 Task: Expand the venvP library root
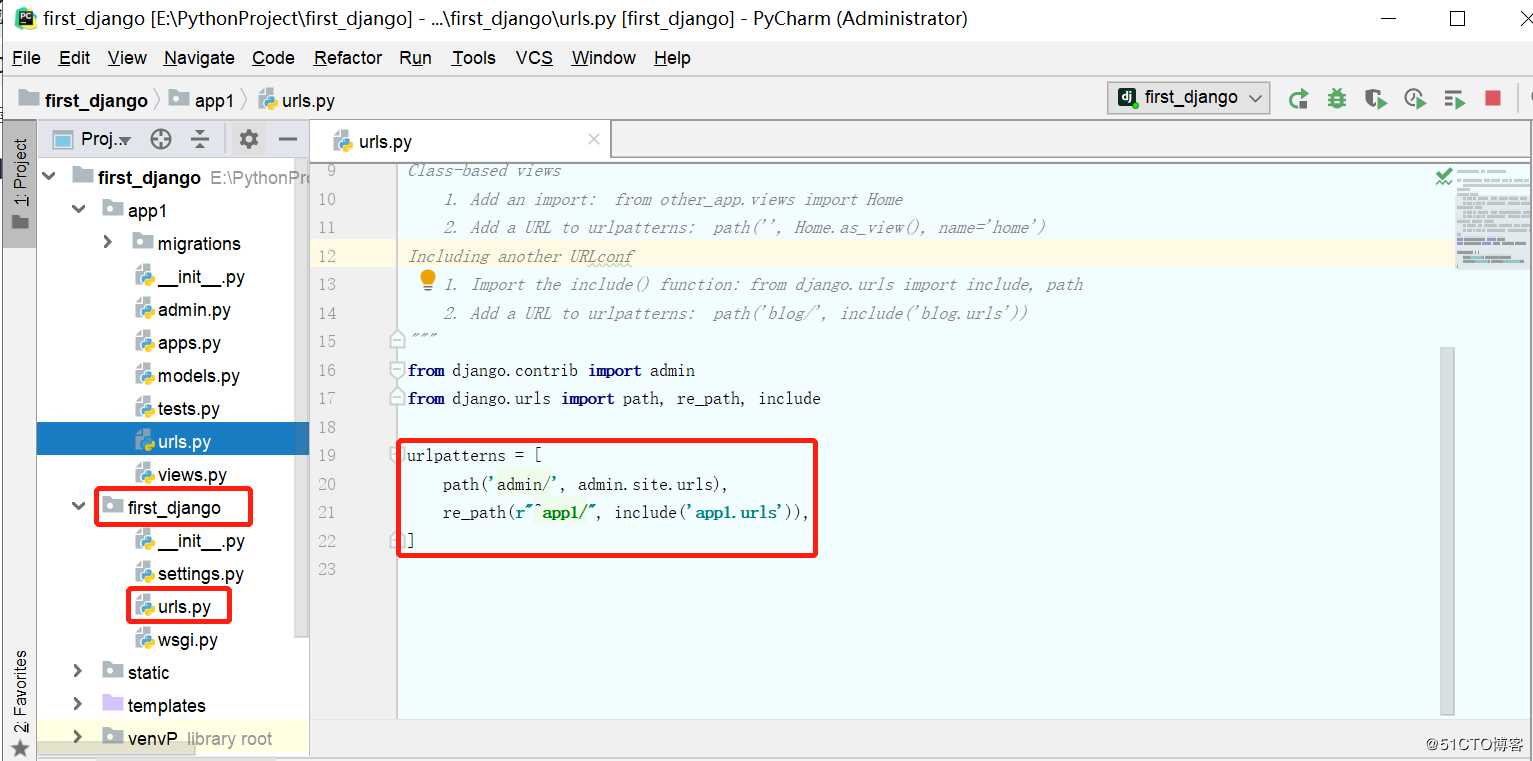[78, 737]
